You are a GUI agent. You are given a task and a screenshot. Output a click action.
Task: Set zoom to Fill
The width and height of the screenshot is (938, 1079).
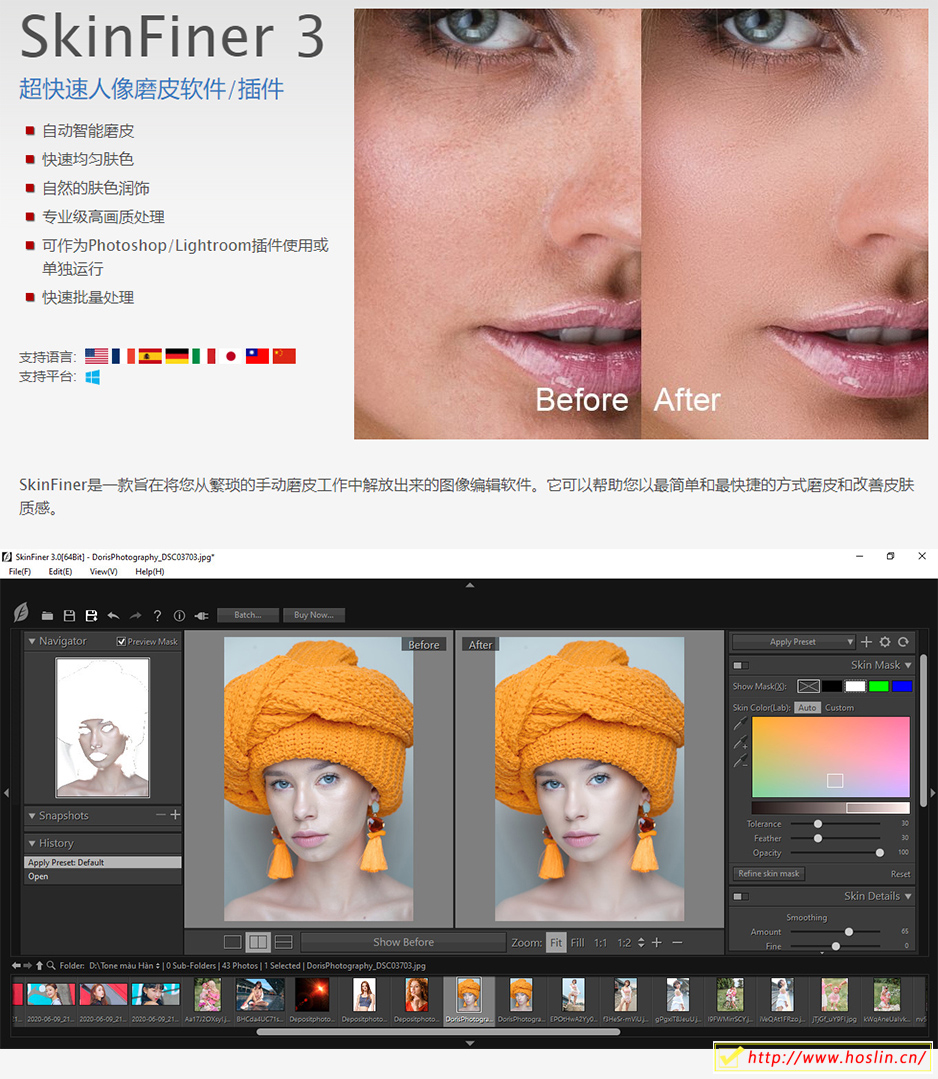pyautogui.click(x=577, y=942)
